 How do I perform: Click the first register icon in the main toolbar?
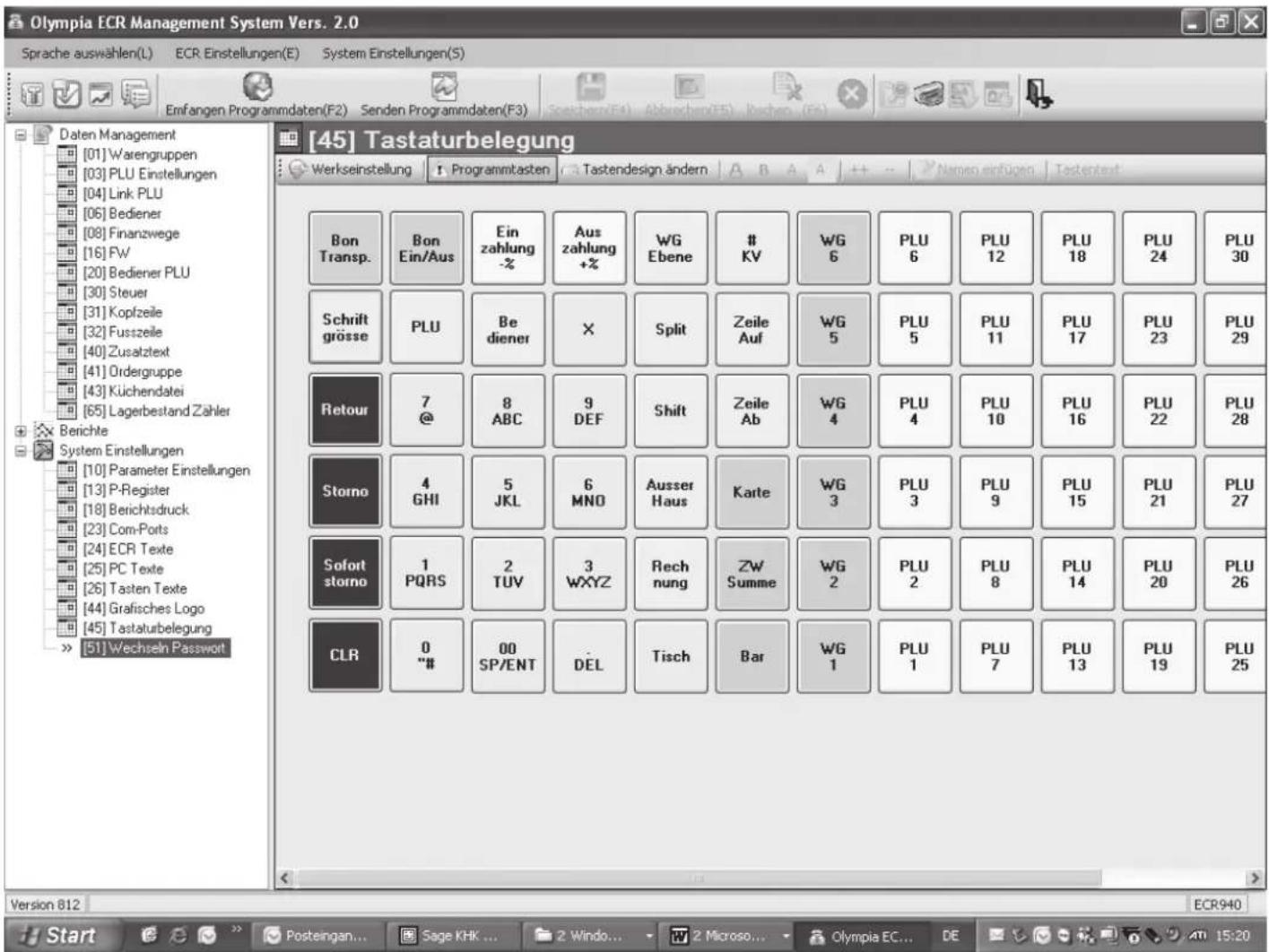click(32, 93)
